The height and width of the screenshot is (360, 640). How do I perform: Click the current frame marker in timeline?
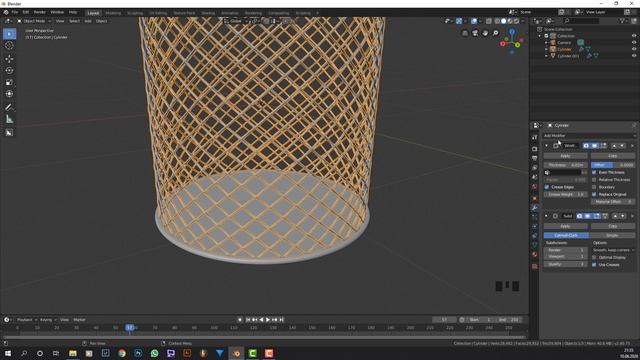coord(129,327)
